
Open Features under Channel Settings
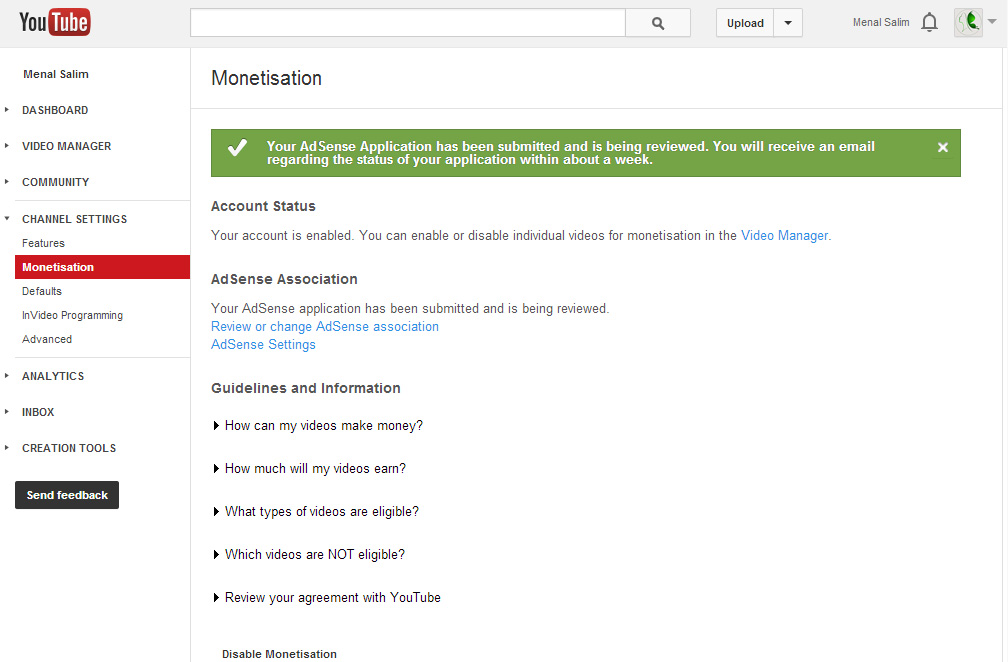click(43, 243)
